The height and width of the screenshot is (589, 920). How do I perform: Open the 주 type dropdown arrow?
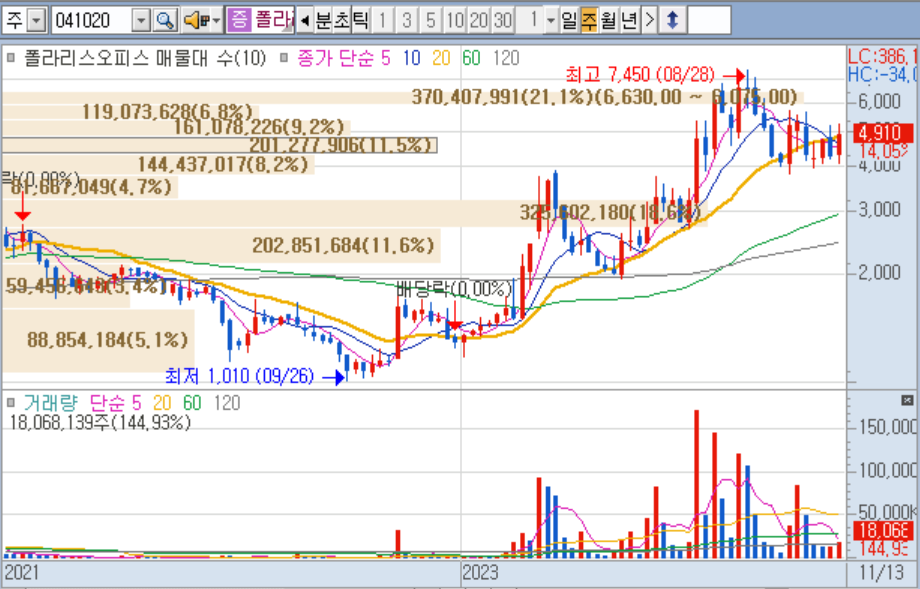coord(37,21)
